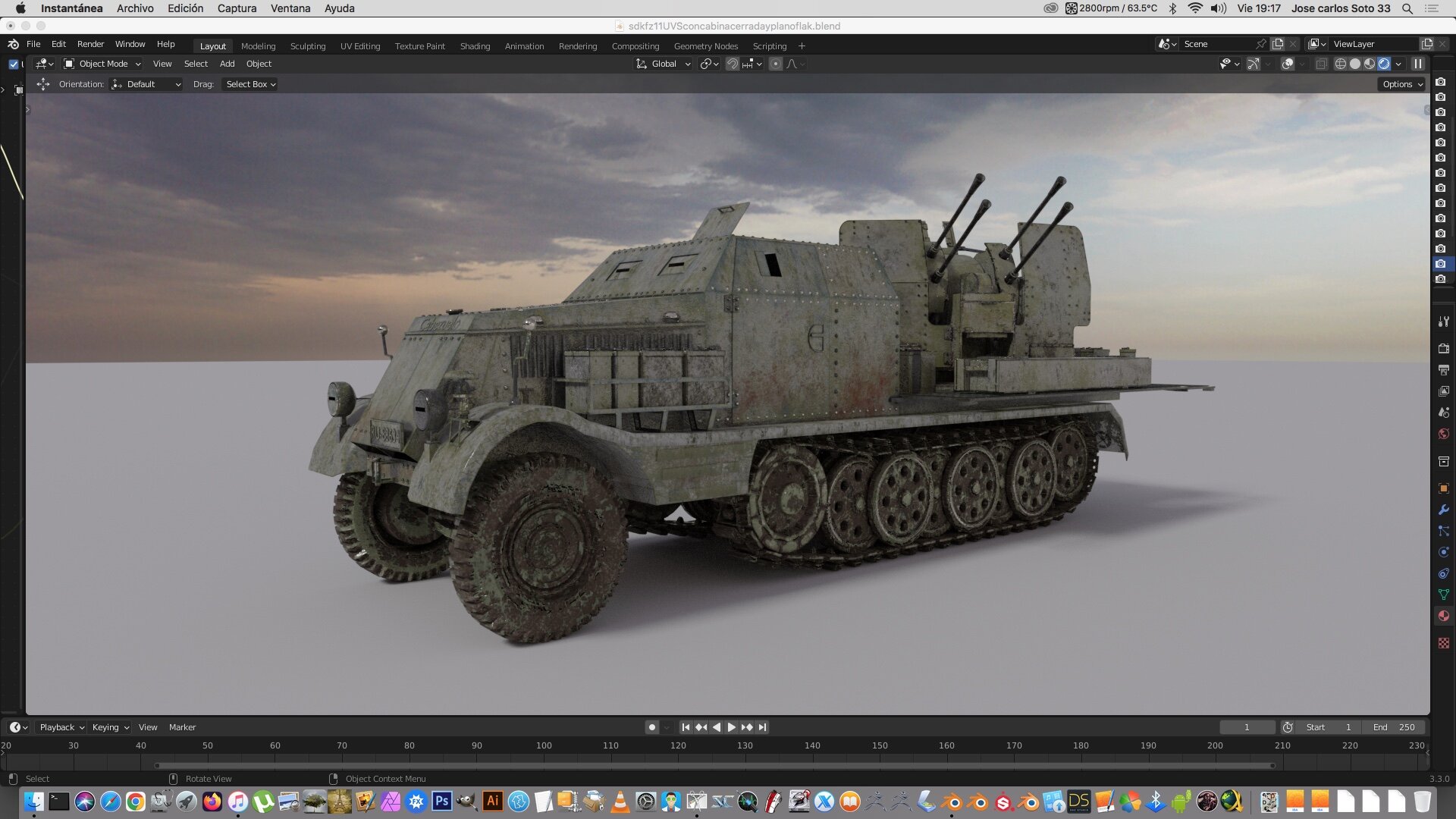Click the Blender logo menu icon
Screen dimensions: 1456x819
point(13,44)
